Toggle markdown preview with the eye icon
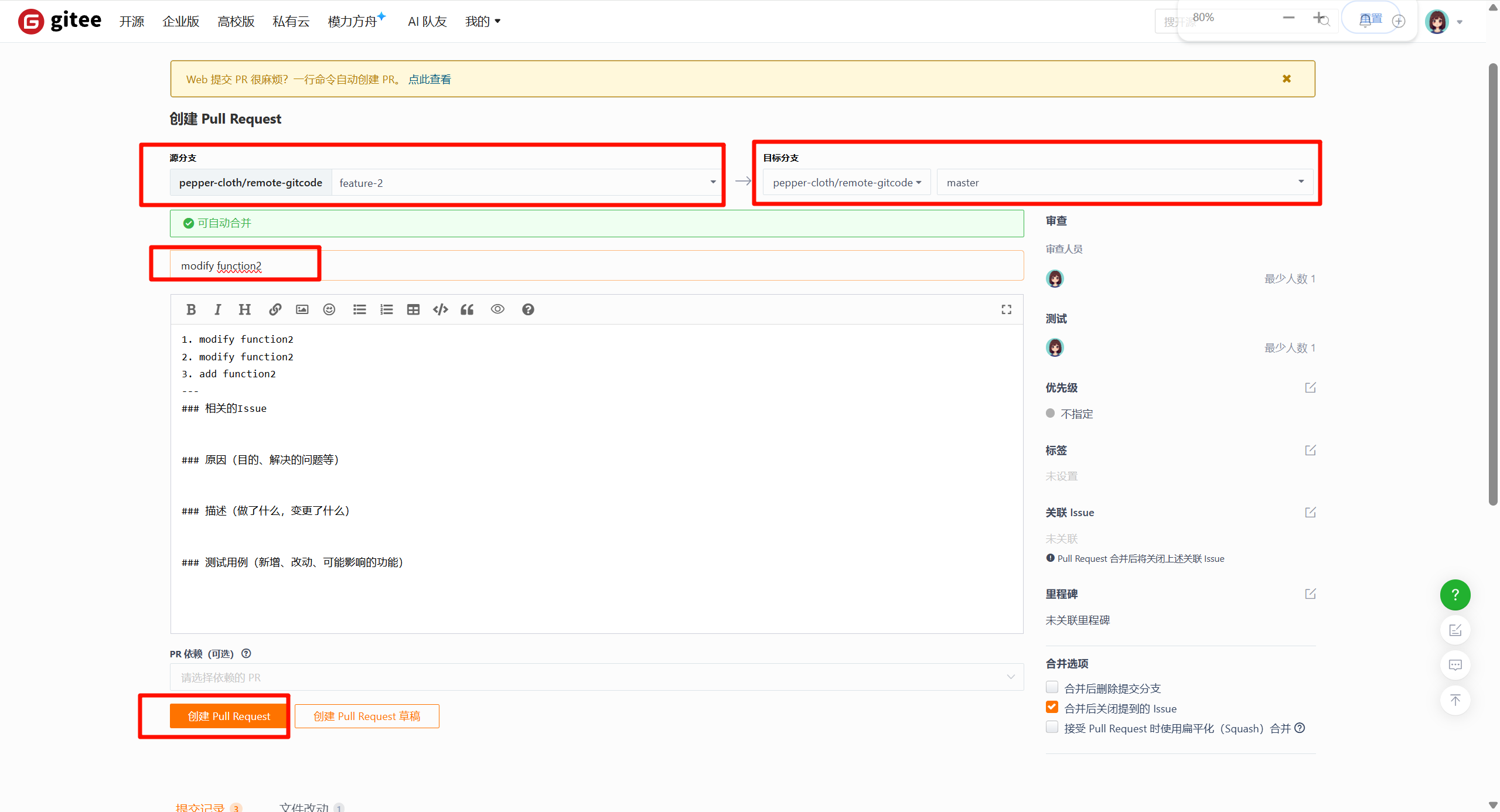Screen dimensions: 1500x812 click(x=497, y=309)
